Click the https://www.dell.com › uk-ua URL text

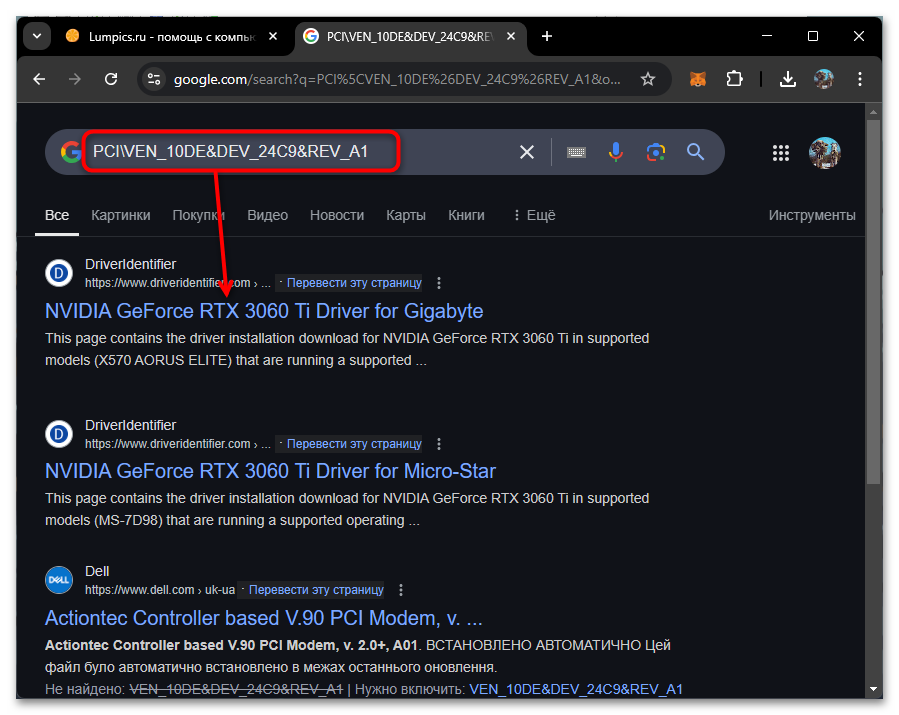160,590
